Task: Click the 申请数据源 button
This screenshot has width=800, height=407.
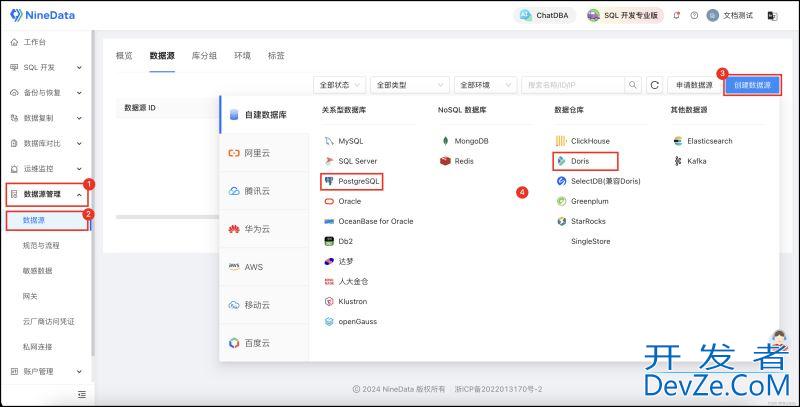Action: [x=694, y=85]
